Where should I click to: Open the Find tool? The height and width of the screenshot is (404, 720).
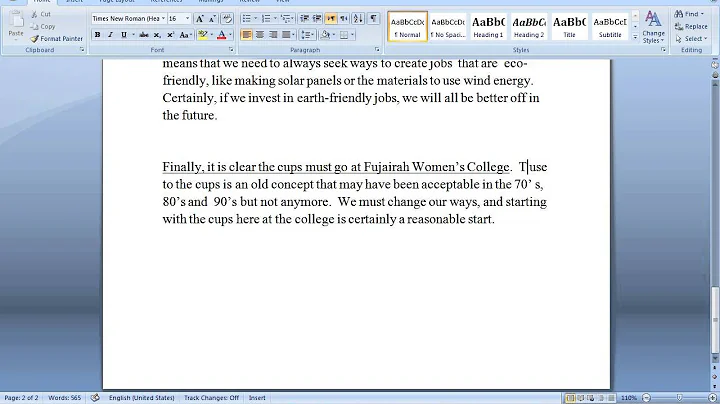click(x=689, y=14)
